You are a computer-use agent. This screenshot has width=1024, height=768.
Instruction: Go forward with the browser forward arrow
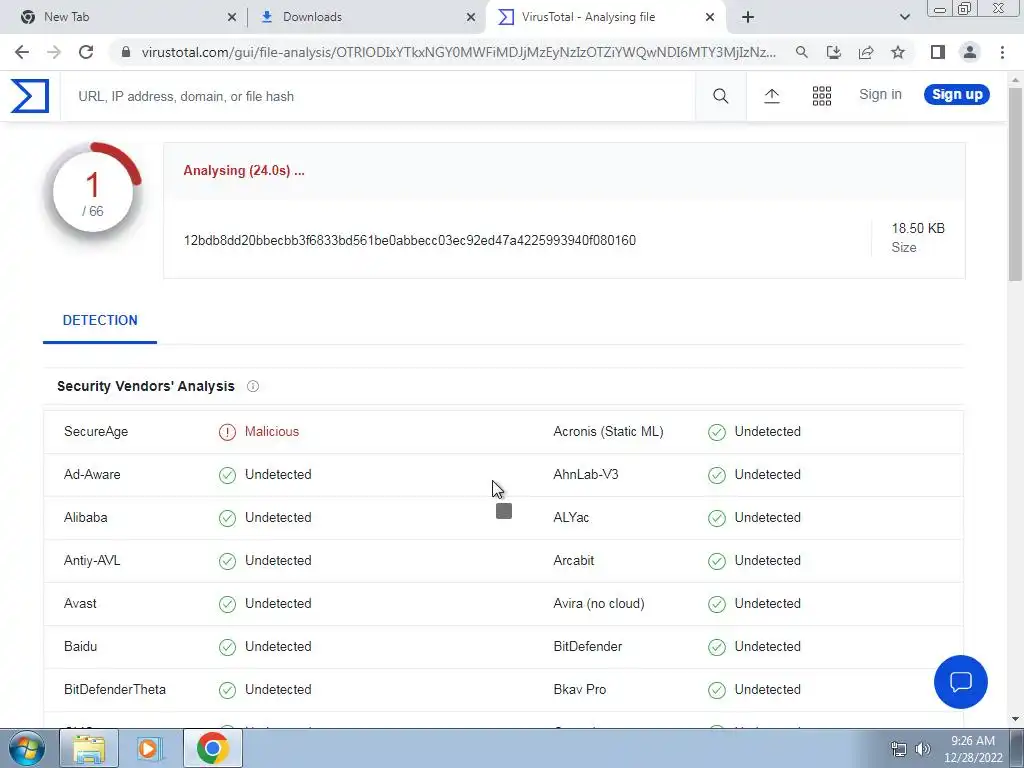(54, 52)
